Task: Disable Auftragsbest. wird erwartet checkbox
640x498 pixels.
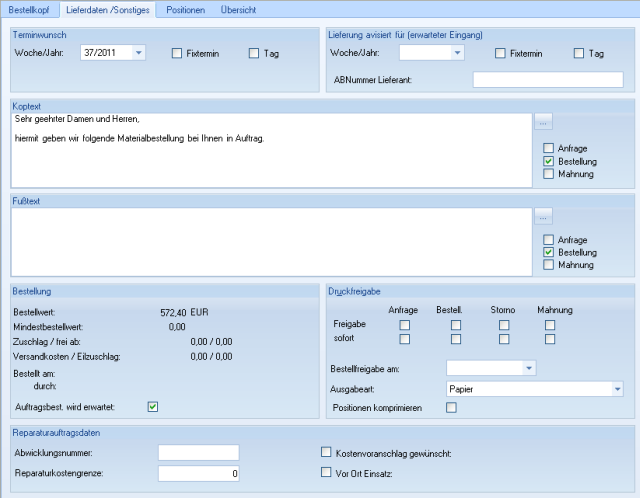Action: pos(153,406)
